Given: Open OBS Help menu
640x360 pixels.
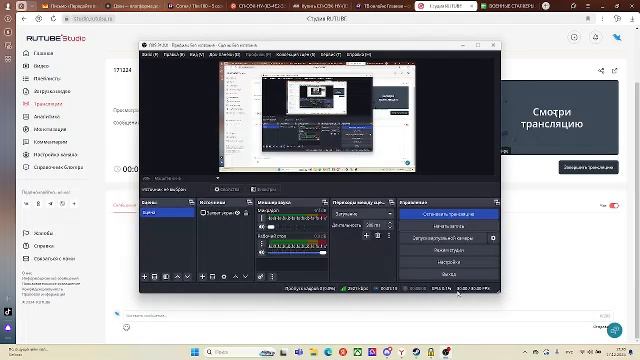Looking at the screenshot, I should pyautogui.click(x=359, y=54).
